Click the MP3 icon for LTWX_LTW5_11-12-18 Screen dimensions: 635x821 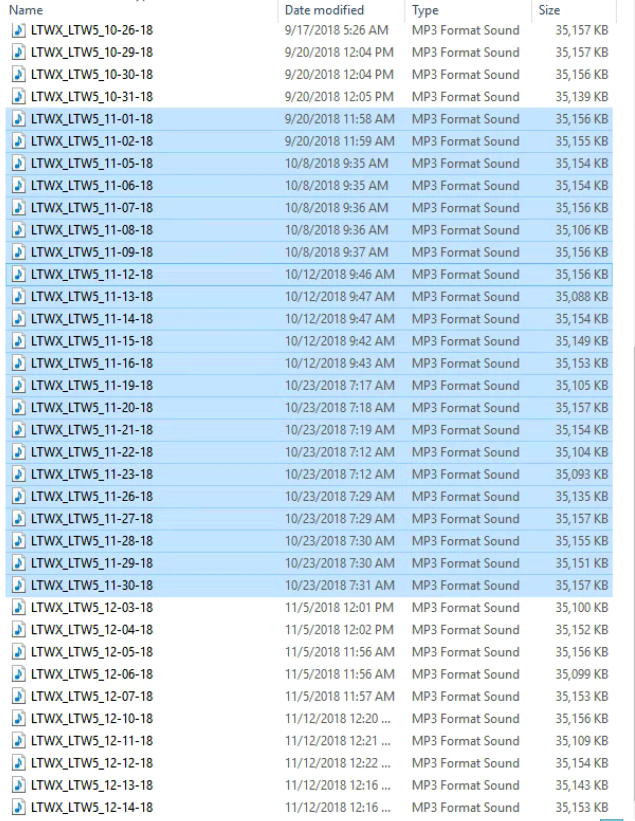point(19,274)
